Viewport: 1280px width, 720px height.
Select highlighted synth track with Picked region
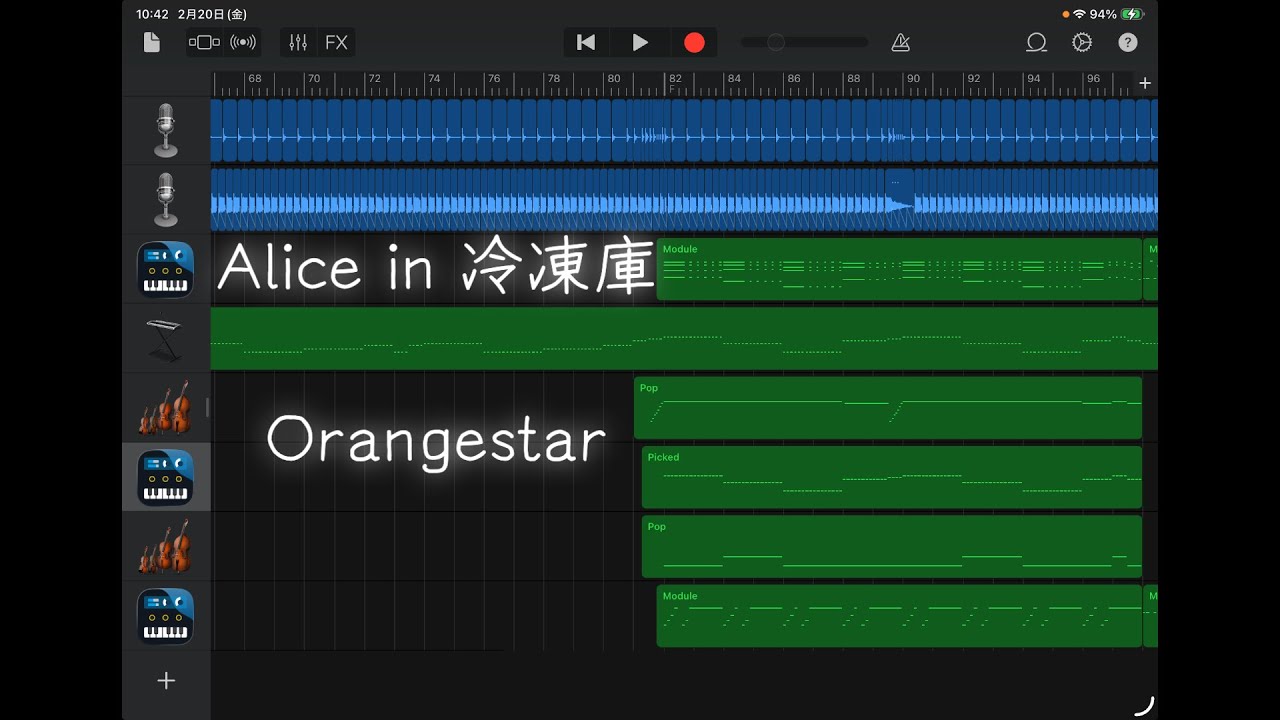click(166, 477)
